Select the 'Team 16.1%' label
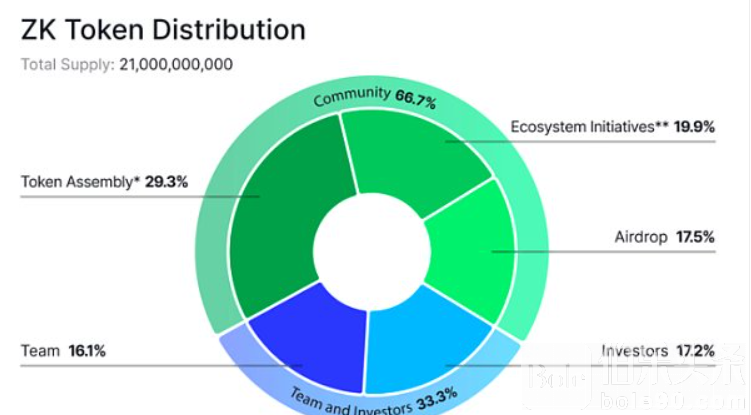Screen dimensions: 751x415 click(x=62, y=351)
